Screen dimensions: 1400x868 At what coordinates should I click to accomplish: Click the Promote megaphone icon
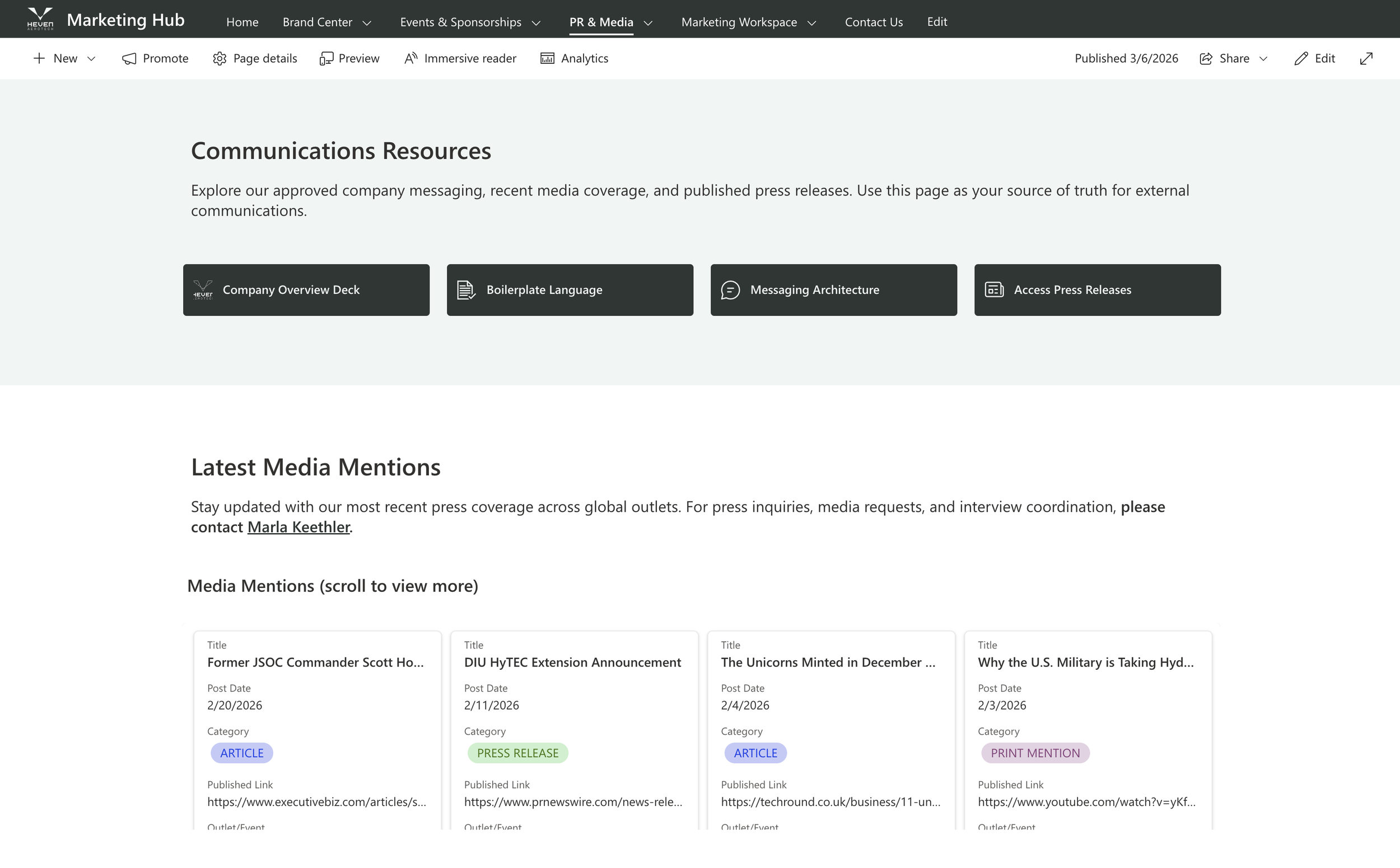[x=129, y=58]
